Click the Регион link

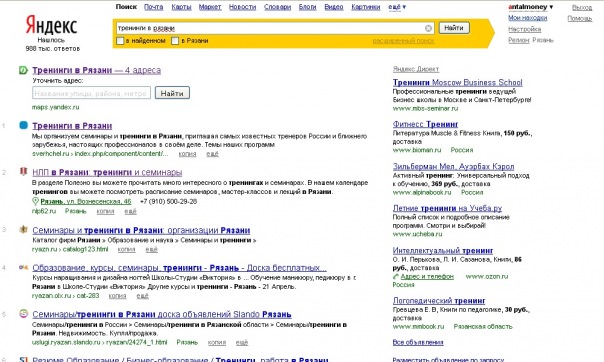click(518, 40)
